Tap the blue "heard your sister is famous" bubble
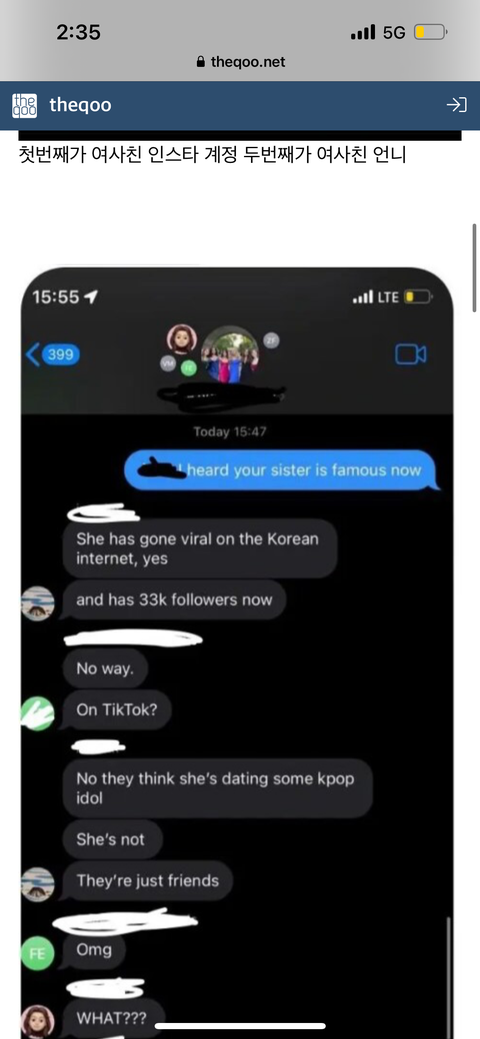480x1039 pixels. [282, 470]
